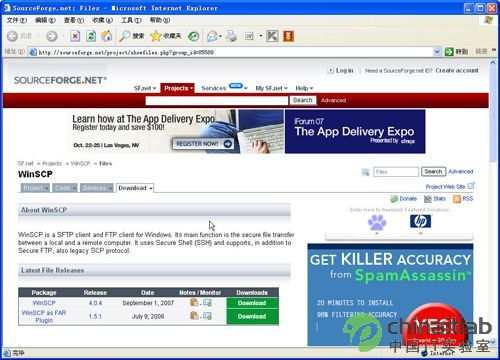Click monitor package icon for WinSCP row

pyautogui.click(x=207, y=303)
